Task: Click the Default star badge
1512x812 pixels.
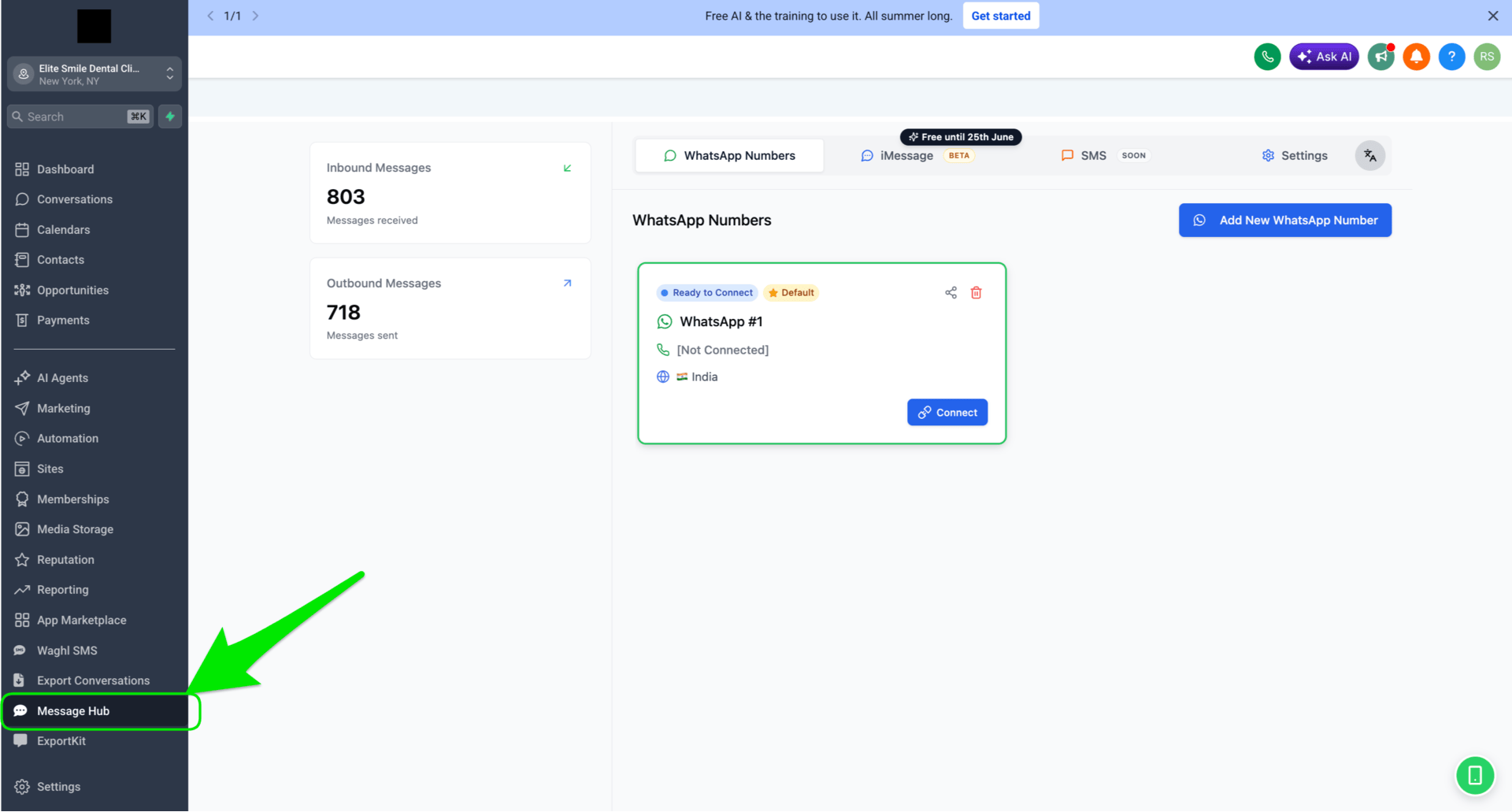Action: click(791, 293)
